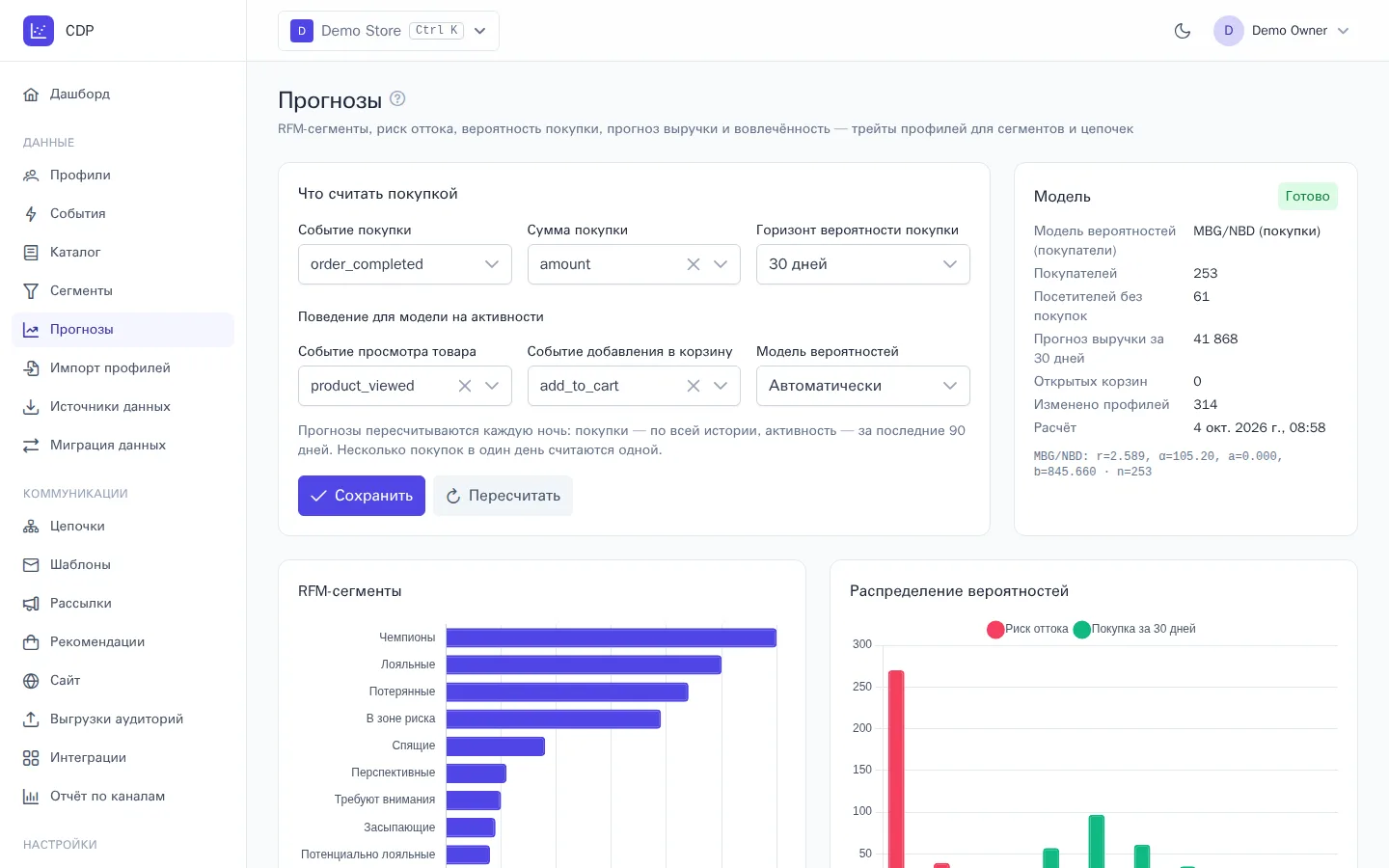Click the Пересчитать button

point(503,496)
